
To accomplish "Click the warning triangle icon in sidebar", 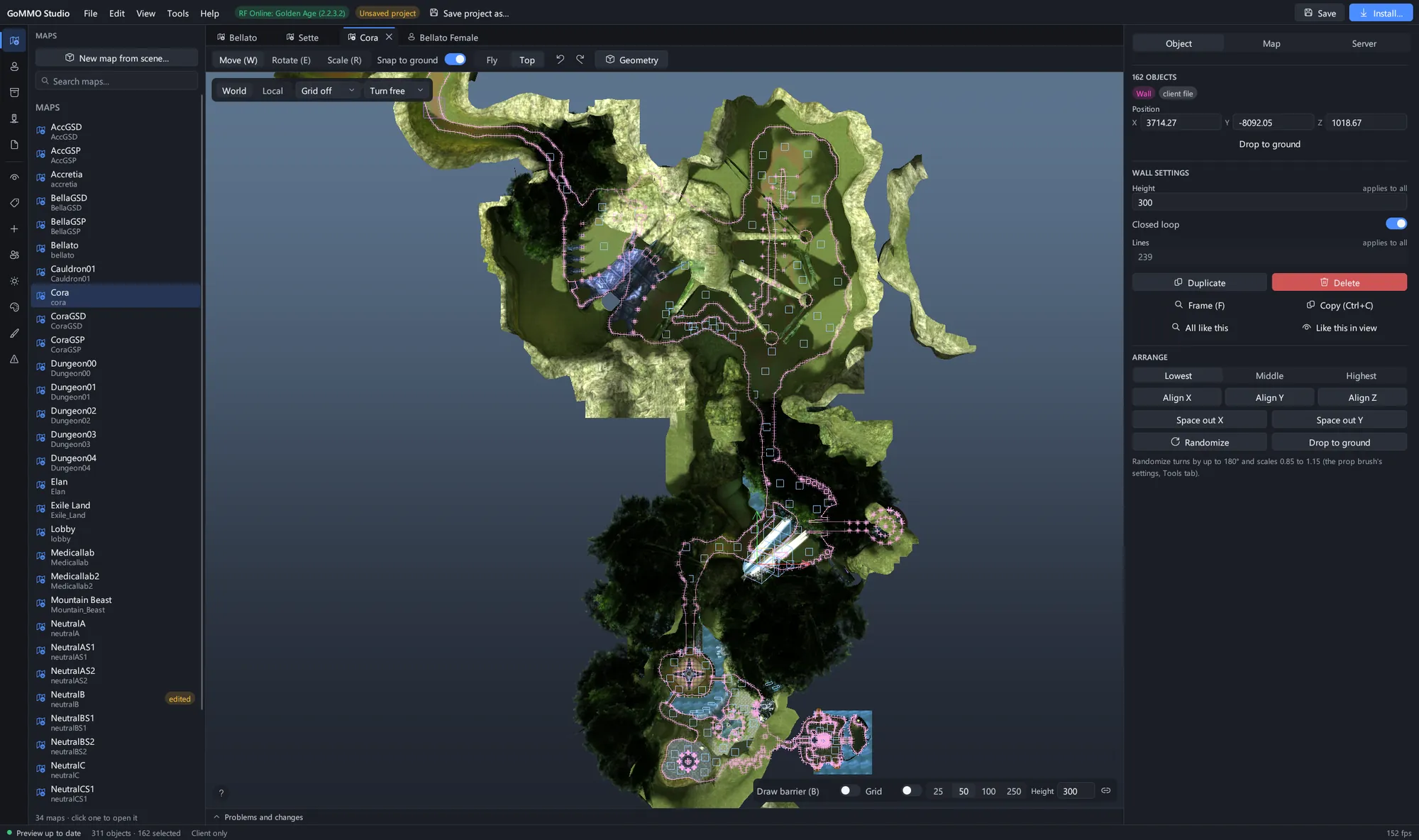I will 14,360.
